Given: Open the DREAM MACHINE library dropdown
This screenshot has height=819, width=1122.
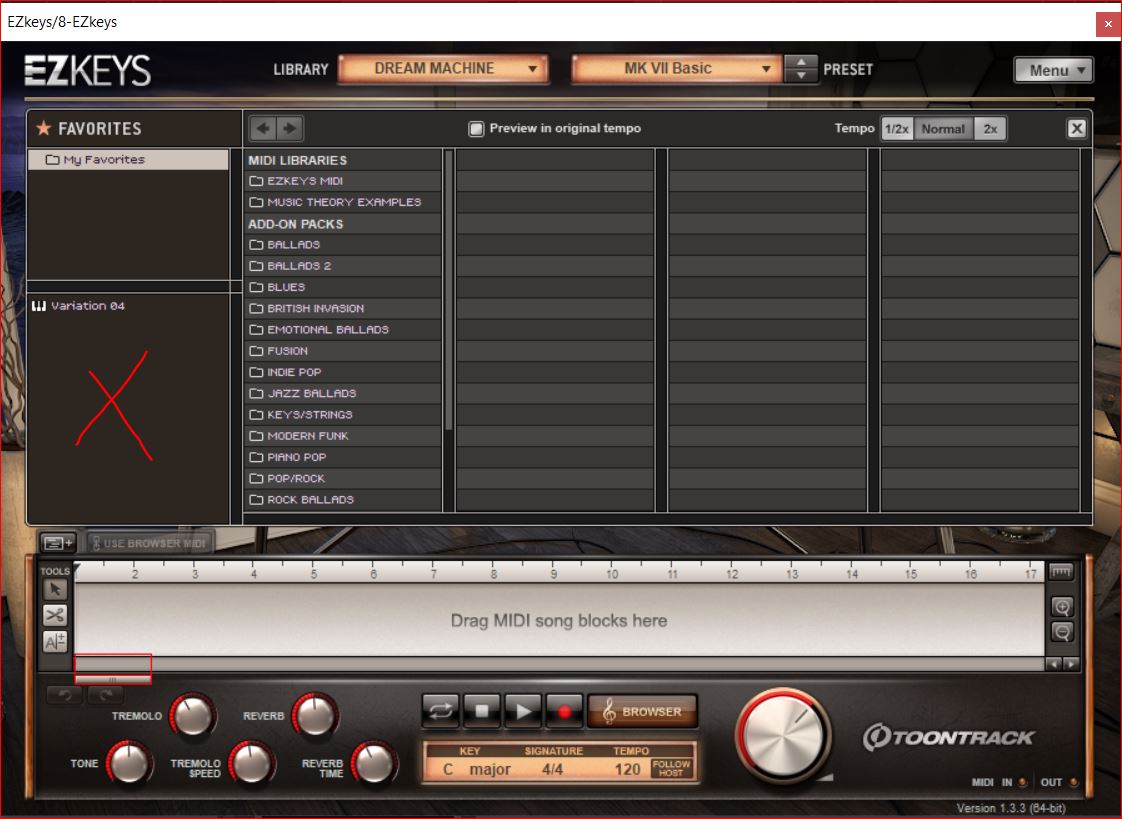Looking at the screenshot, I should pyautogui.click(x=443, y=69).
